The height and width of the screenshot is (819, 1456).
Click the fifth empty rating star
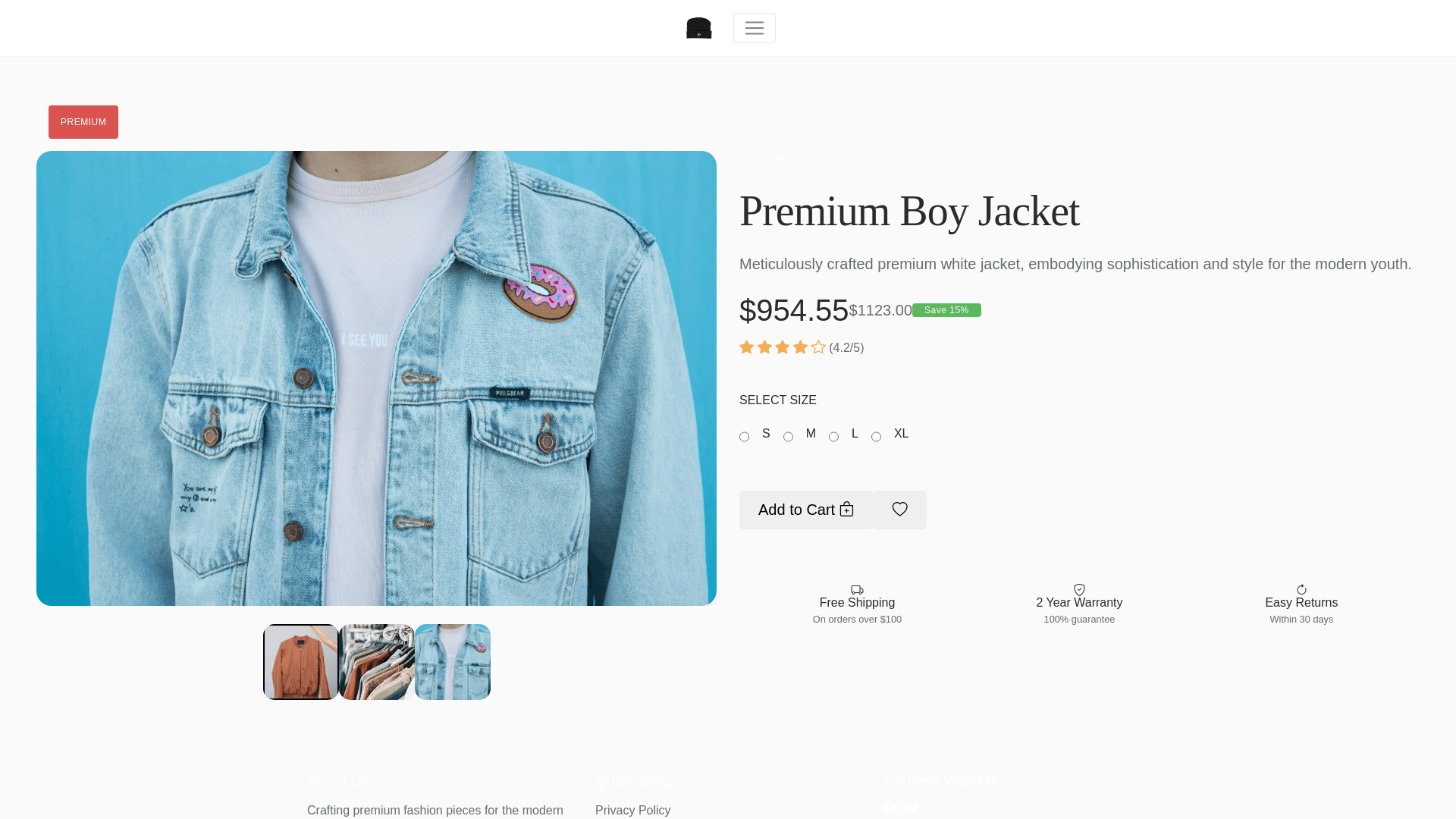[x=818, y=347]
